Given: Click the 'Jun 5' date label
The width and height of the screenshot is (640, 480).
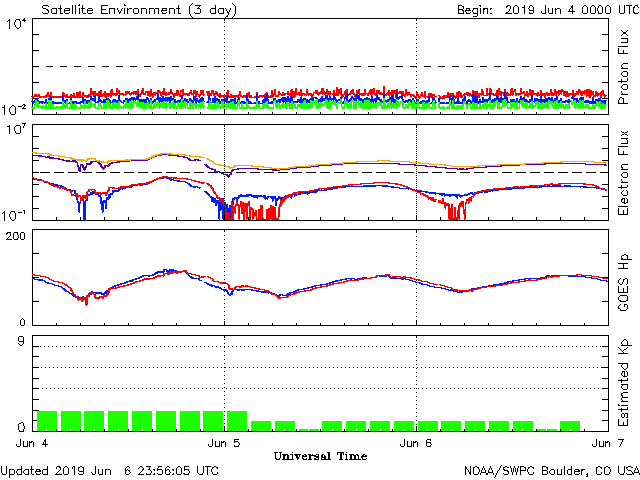Looking at the screenshot, I should pos(224,443).
